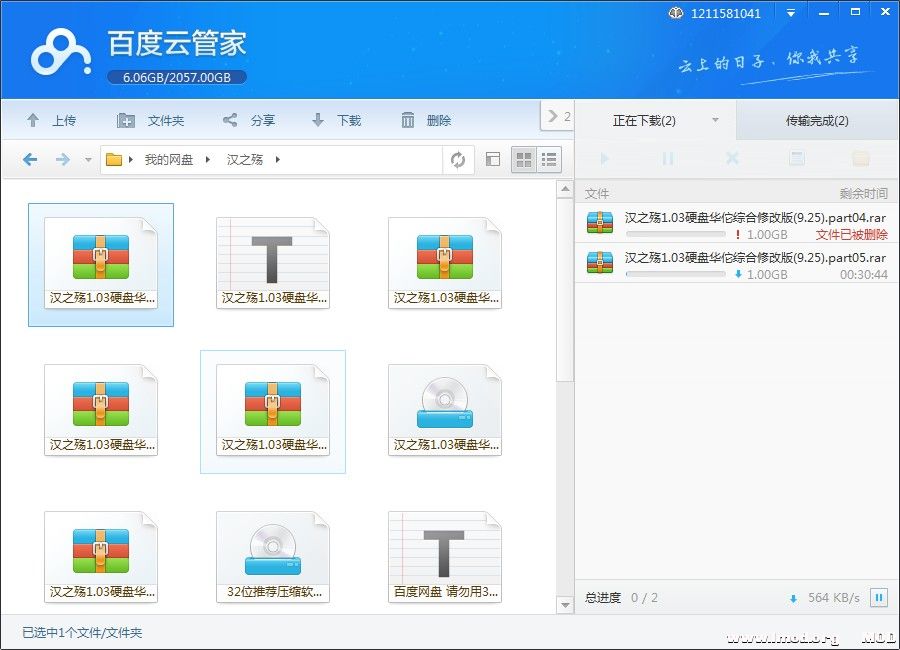The height and width of the screenshot is (650, 900).
Task: Go back with the left arrow
Action: coord(30,160)
